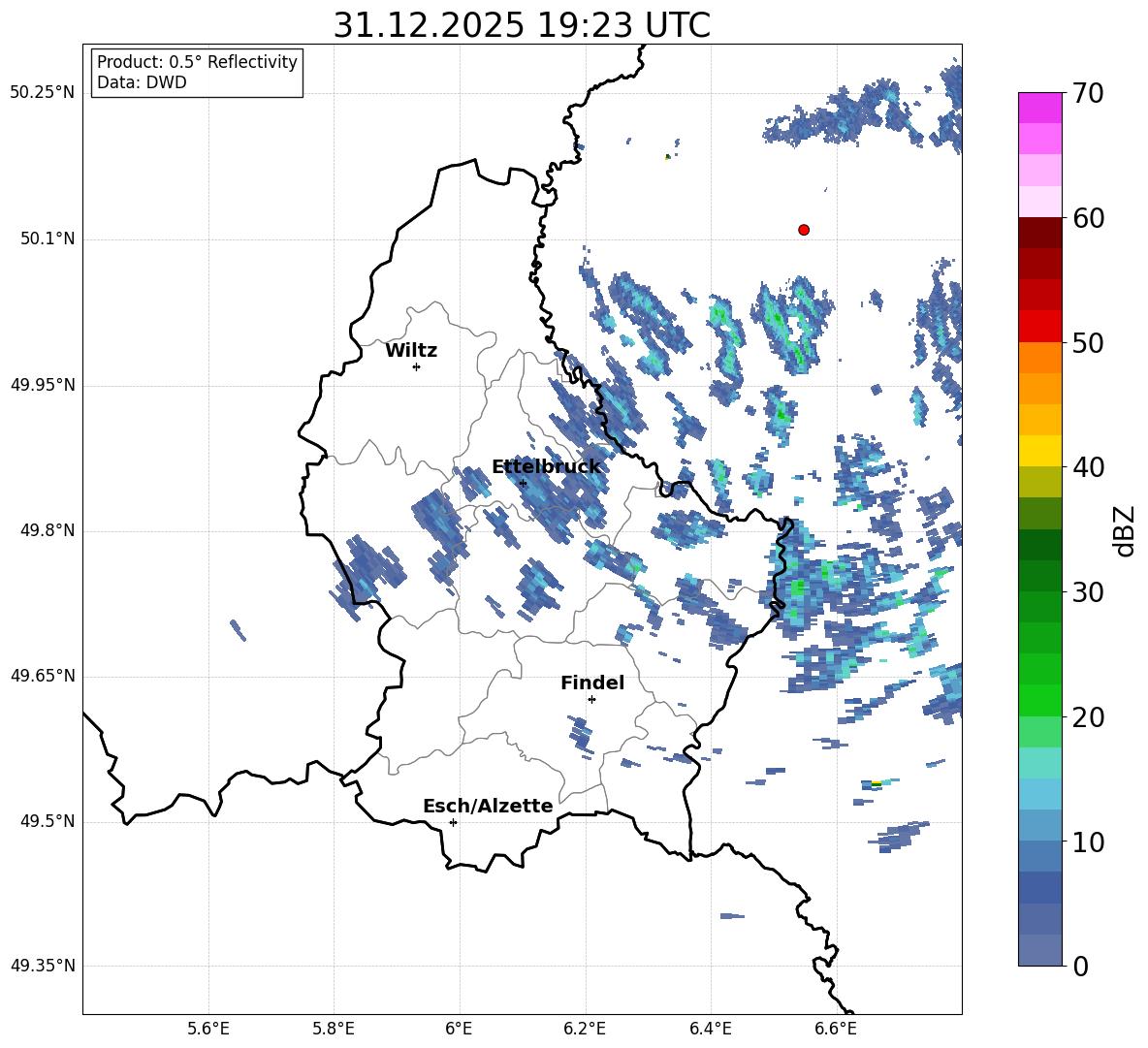
Task: Pick the magenta 70 dBZ colorbar swatch
Action: (1039, 108)
